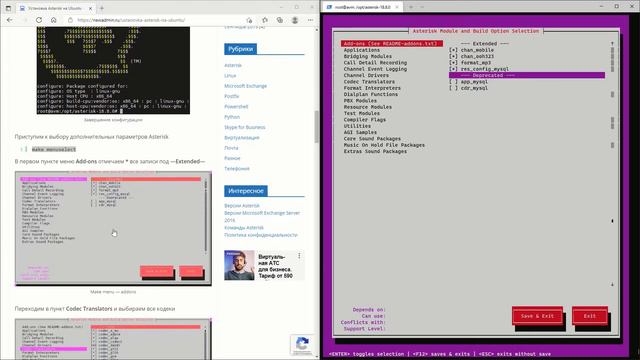The width and height of the screenshot is (640, 360).
Task: Close the root@avm terminal tab
Action: click(x=397, y=7)
